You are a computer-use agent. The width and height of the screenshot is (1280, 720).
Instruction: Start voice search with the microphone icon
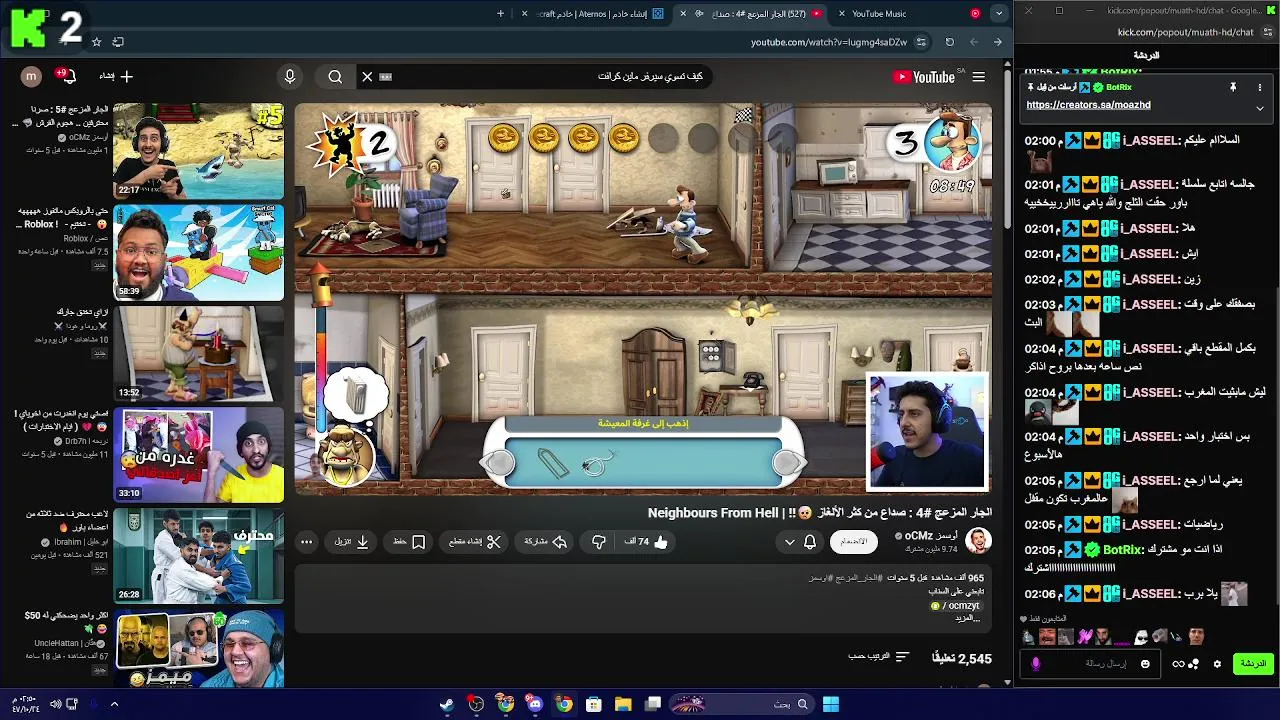[x=290, y=77]
